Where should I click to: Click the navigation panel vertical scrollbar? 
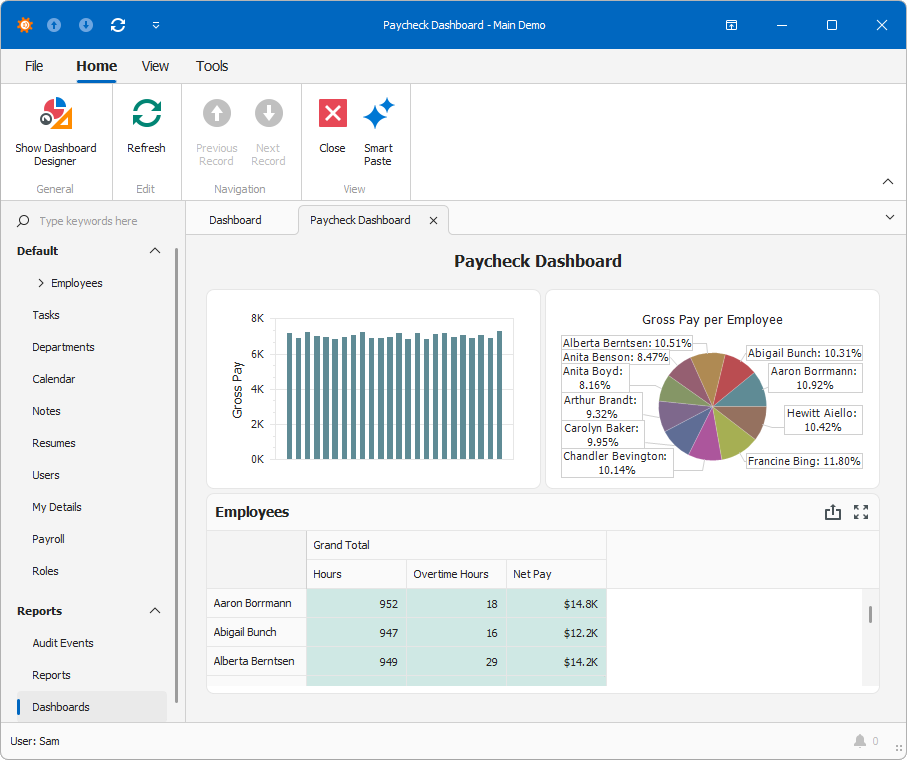[176, 475]
